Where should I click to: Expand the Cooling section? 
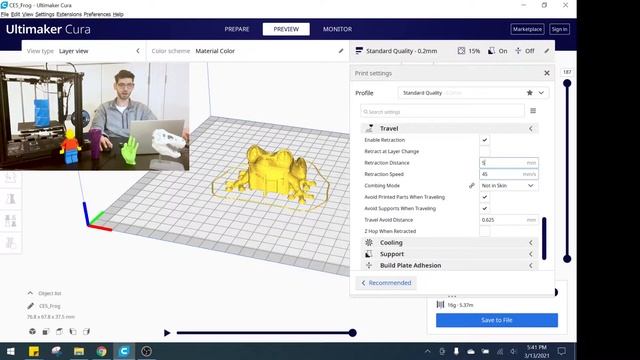click(531, 242)
